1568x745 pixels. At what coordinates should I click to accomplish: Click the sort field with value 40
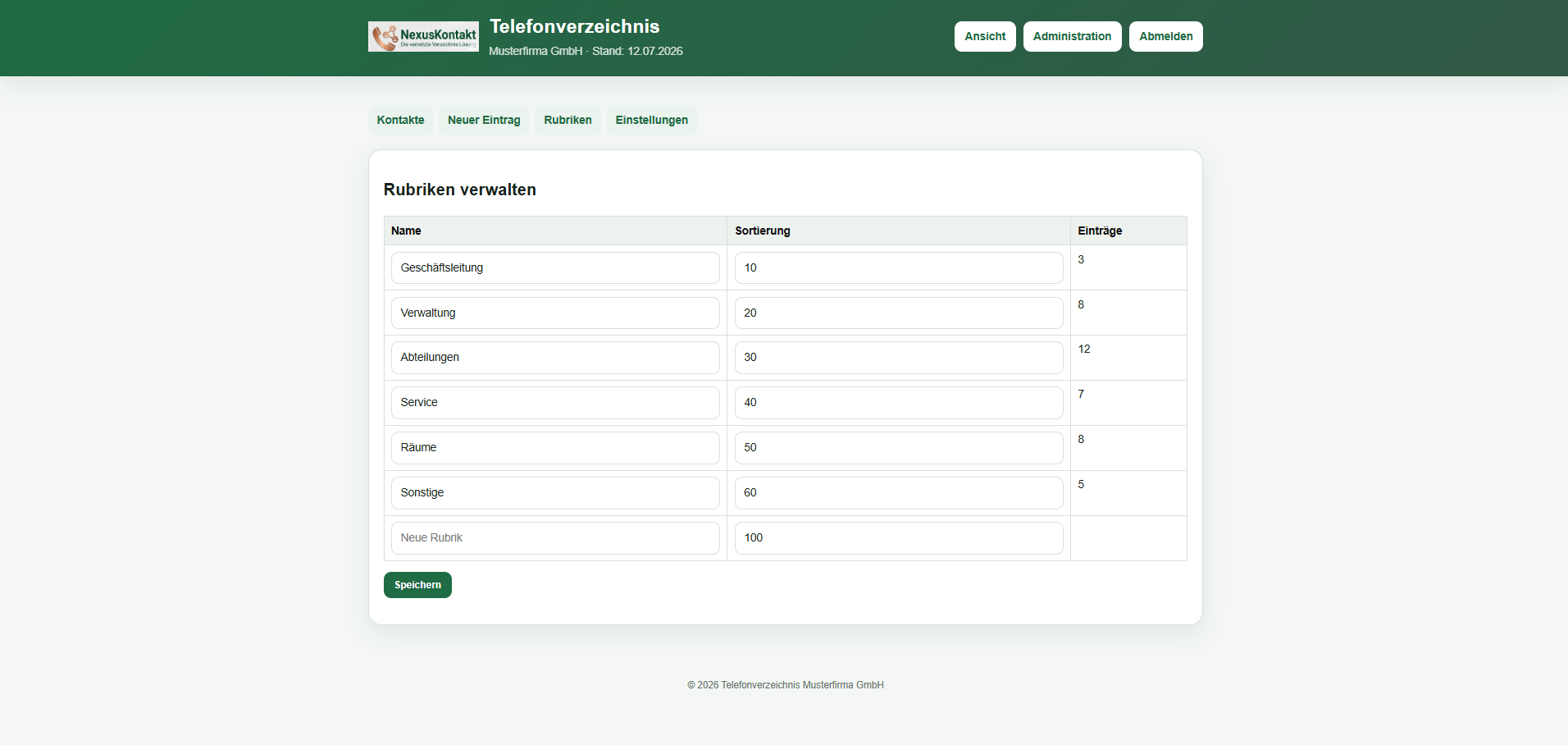point(899,403)
